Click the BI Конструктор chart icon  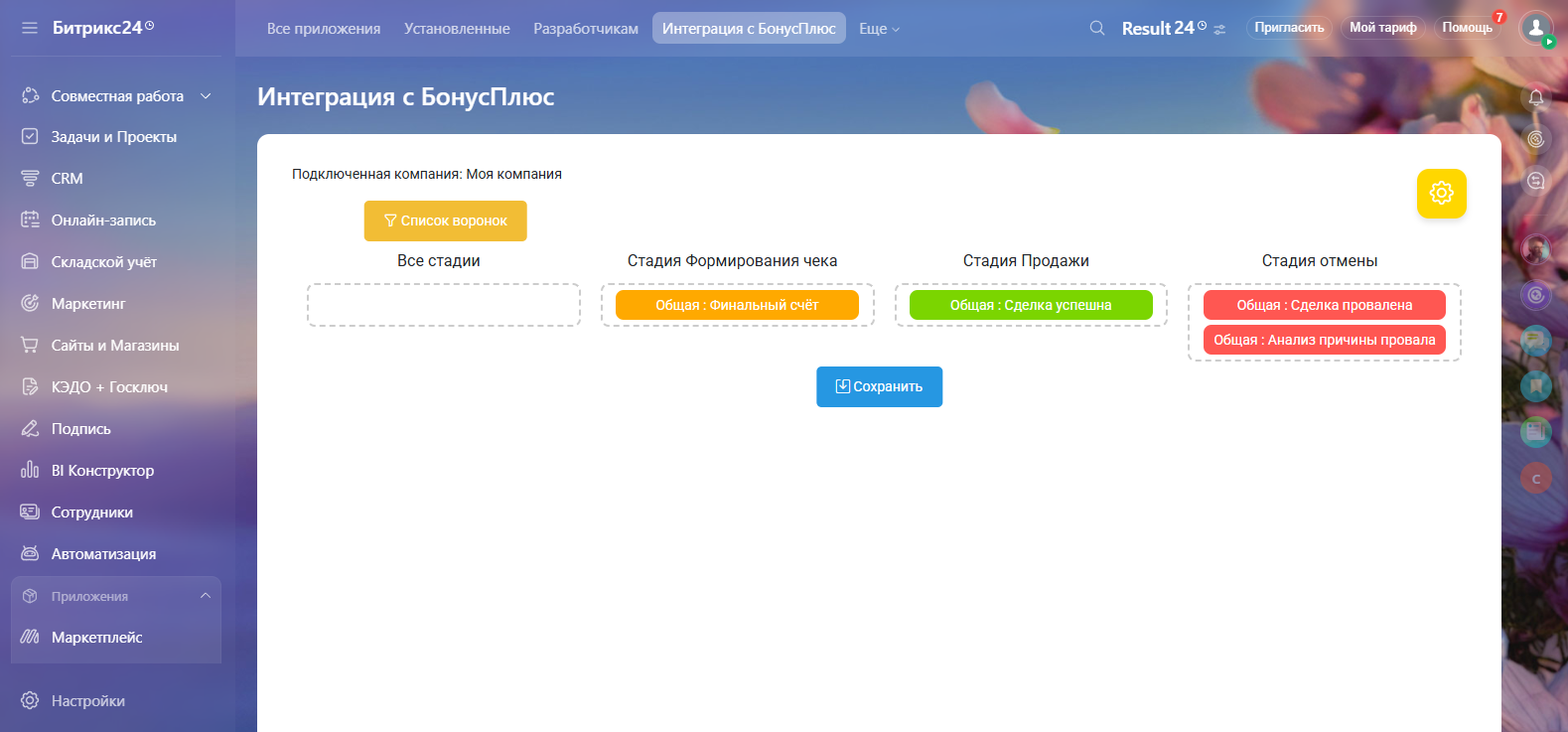click(x=30, y=470)
